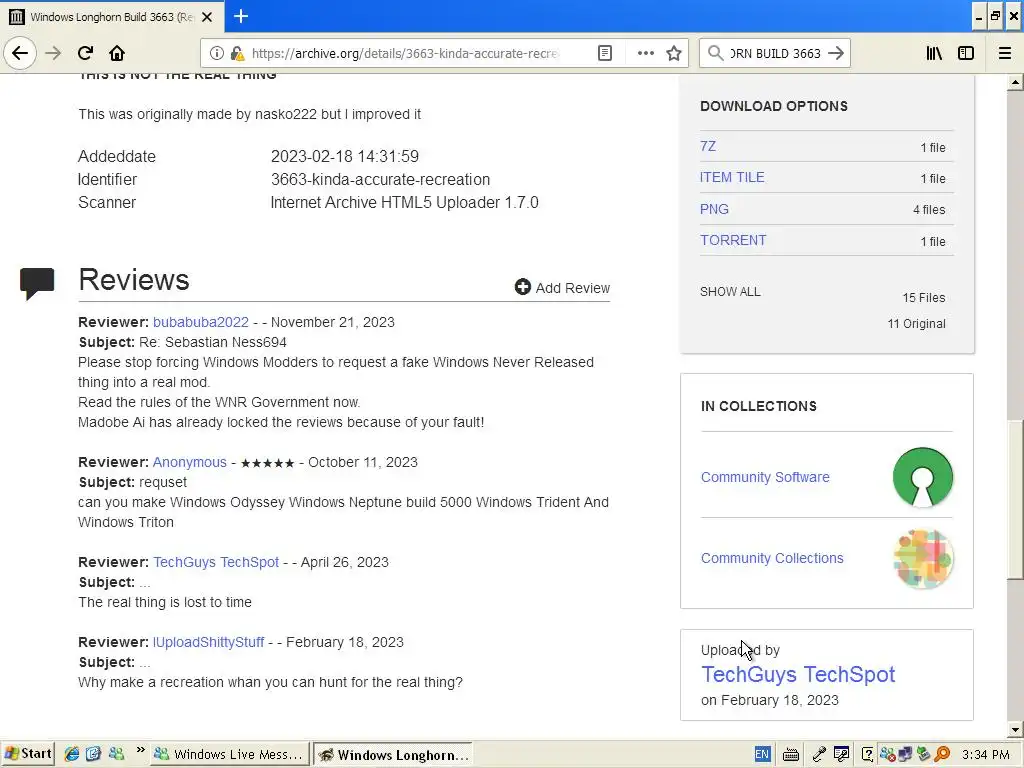The height and width of the screenshot is (768, 1024).
Task: Go back with the browser back arrow
Action: 20,53
